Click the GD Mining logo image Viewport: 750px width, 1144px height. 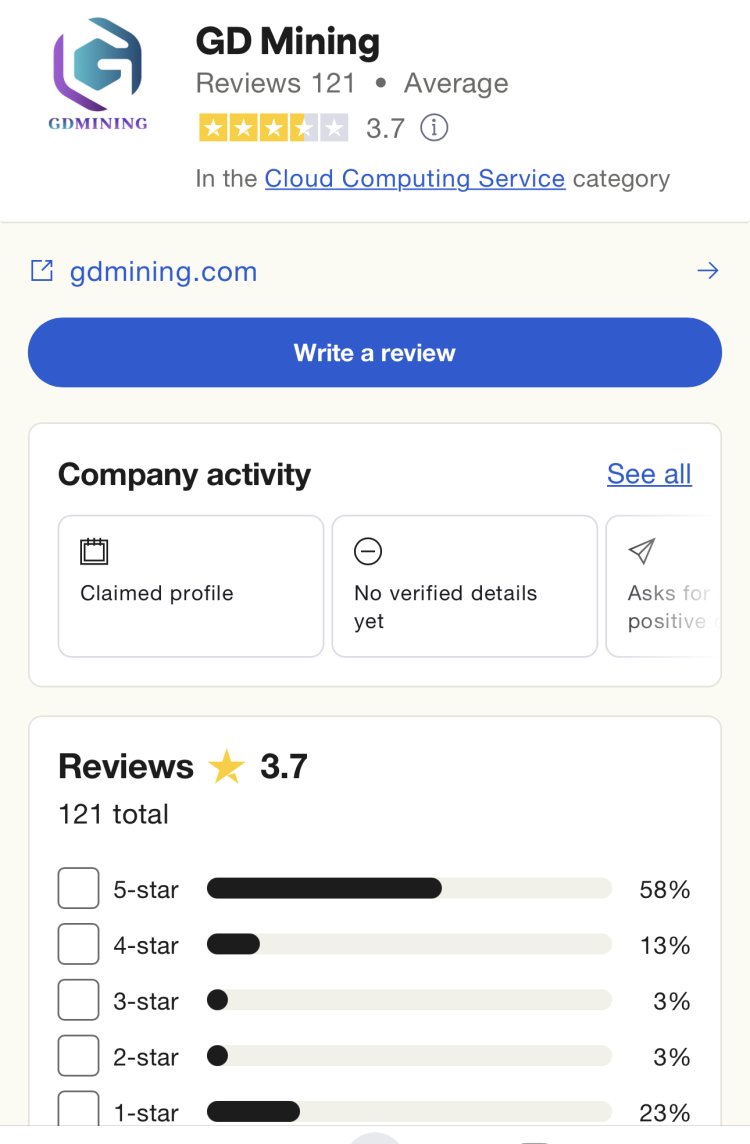[x=98, y=74]
